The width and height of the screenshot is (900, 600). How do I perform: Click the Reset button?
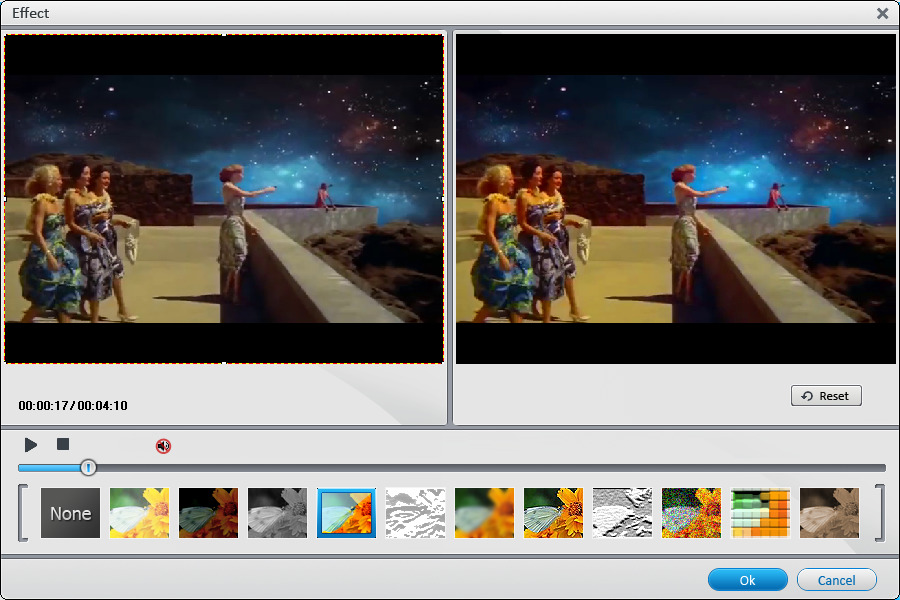coord(826,396)
